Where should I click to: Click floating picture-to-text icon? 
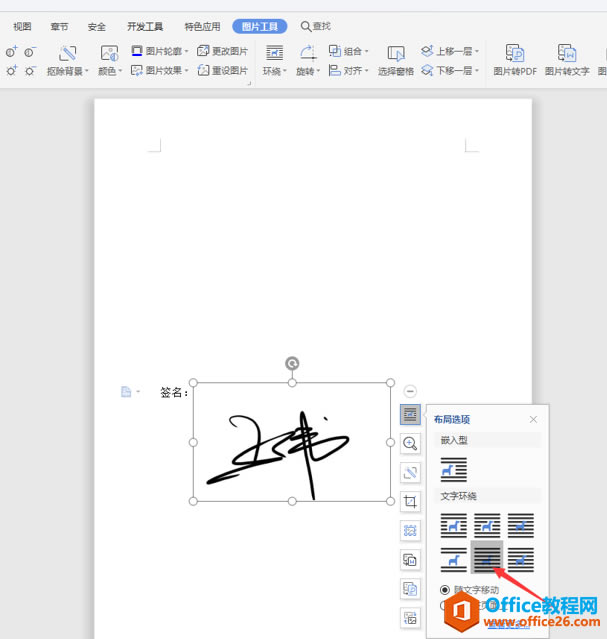point(410,560)
